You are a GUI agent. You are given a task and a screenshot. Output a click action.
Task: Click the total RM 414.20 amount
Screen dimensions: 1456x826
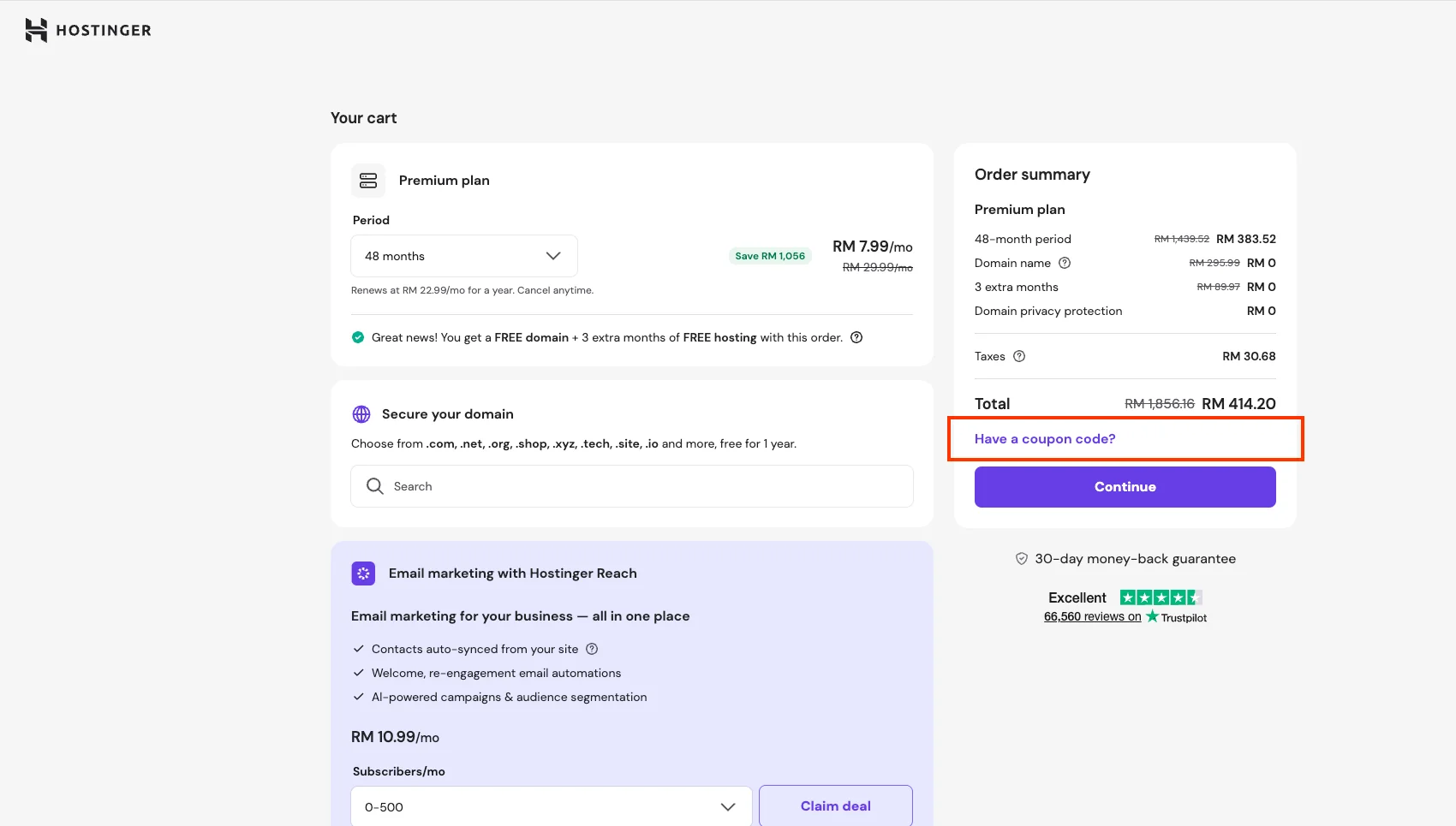[x=1238, y=404]
